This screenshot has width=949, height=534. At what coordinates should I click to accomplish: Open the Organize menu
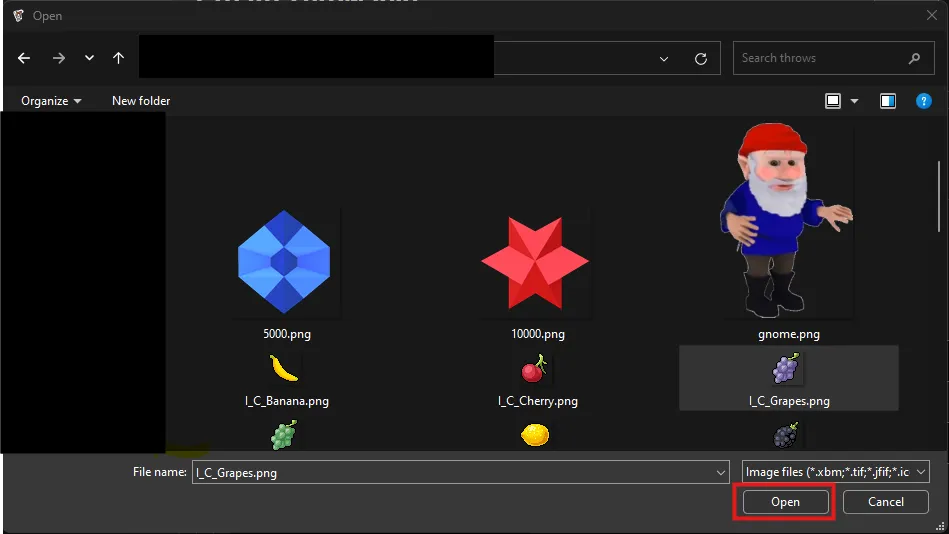pyautogui.click(x=51, y=101)
